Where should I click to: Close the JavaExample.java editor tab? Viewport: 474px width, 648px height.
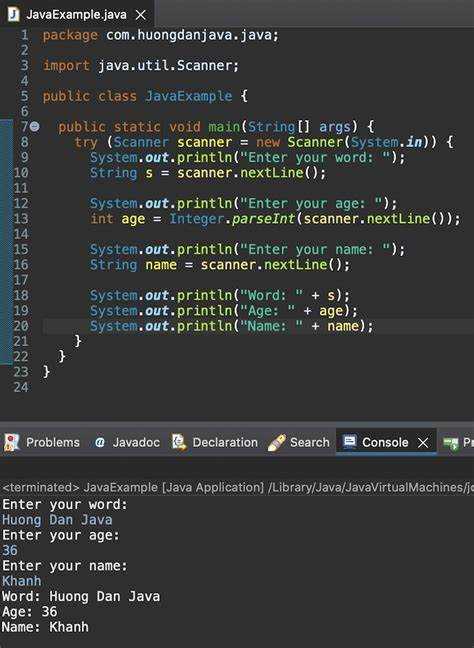coord(141,15)
